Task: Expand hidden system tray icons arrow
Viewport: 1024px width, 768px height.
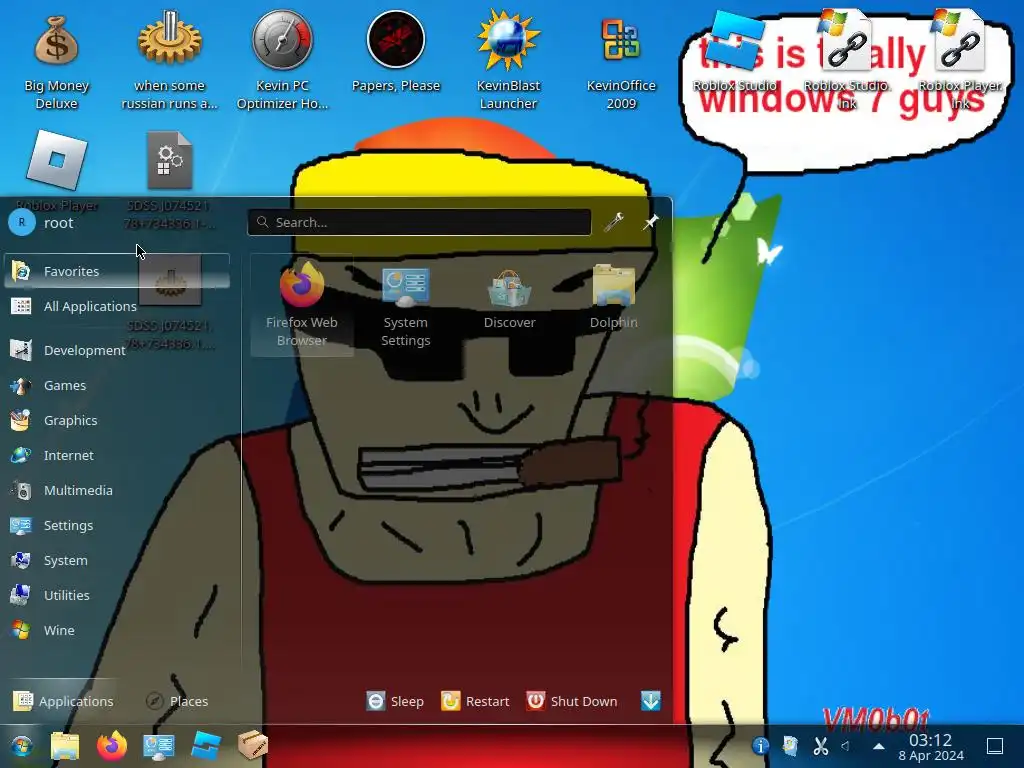Action: 879,746
